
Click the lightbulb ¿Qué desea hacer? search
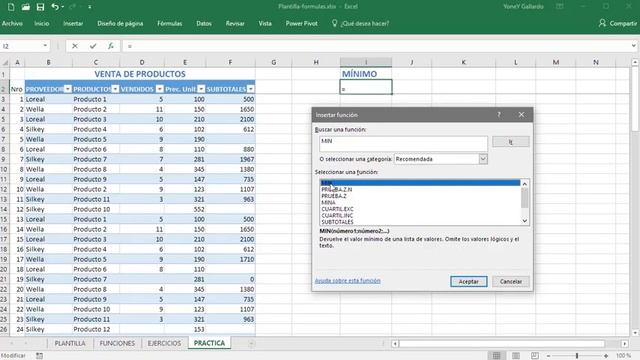[360, 23]
